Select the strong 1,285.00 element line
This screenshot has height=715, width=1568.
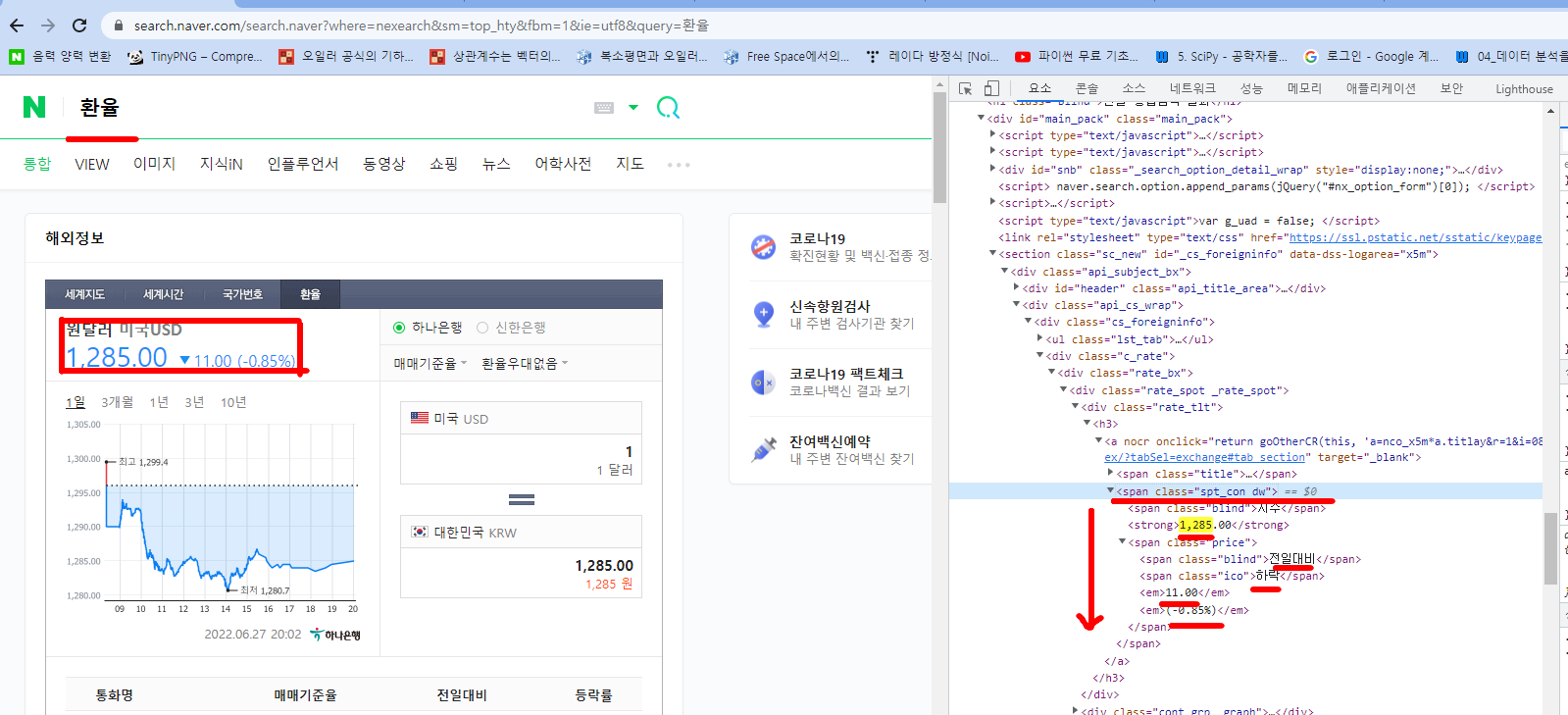[x=1208, y=525]
